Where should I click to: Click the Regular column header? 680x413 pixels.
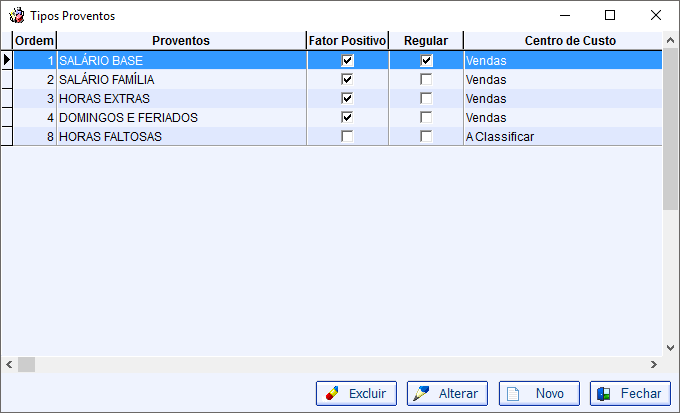coord(426,41)
